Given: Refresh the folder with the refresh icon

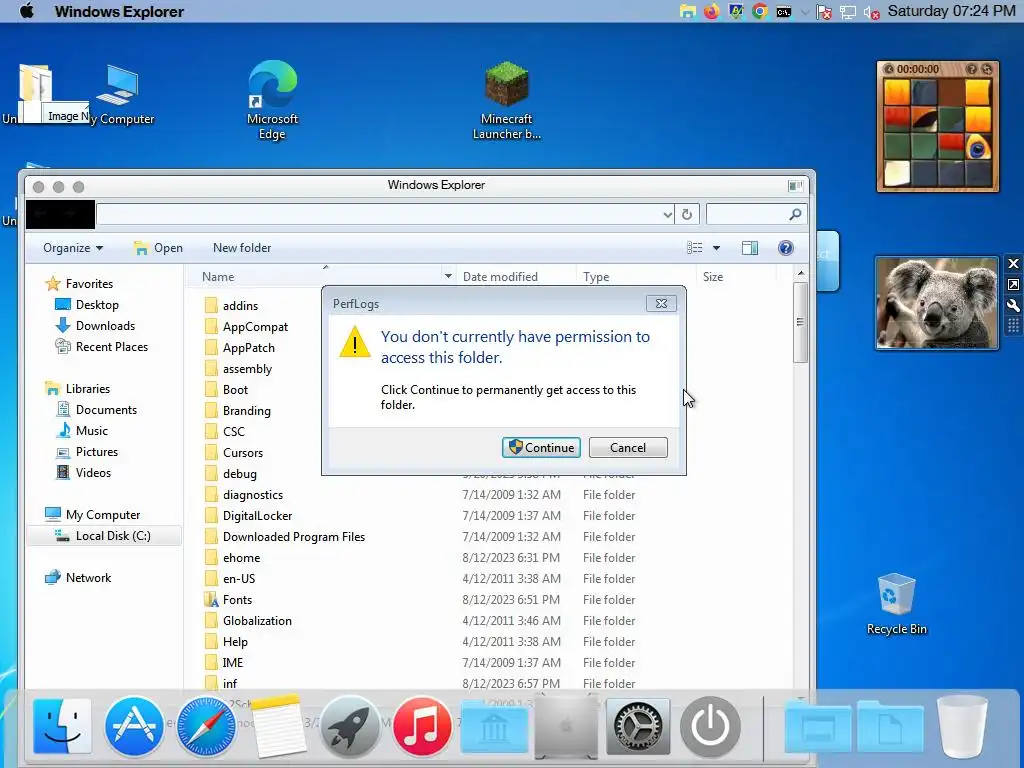Looking at the screenshot, I should [686, 214].
